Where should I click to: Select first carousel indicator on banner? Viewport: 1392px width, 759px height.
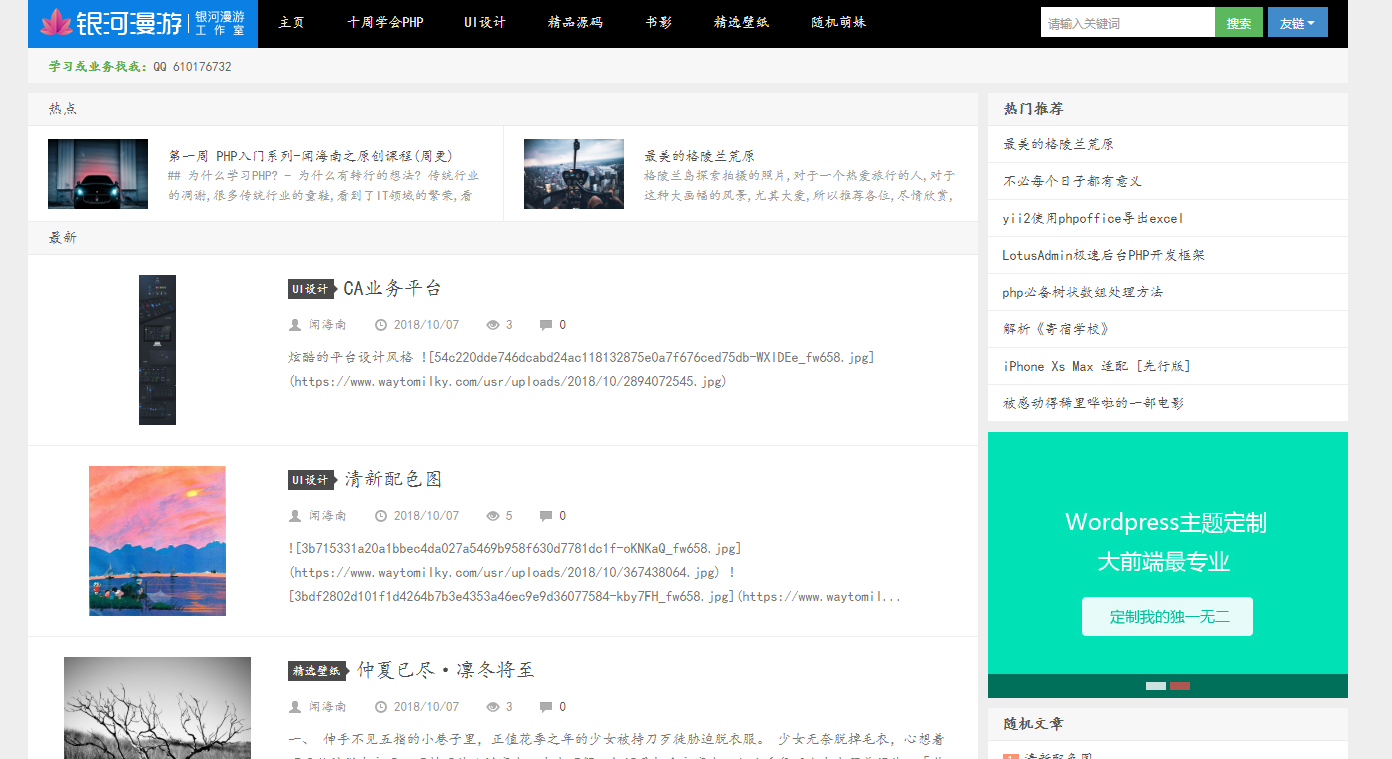pos(1156,686)
